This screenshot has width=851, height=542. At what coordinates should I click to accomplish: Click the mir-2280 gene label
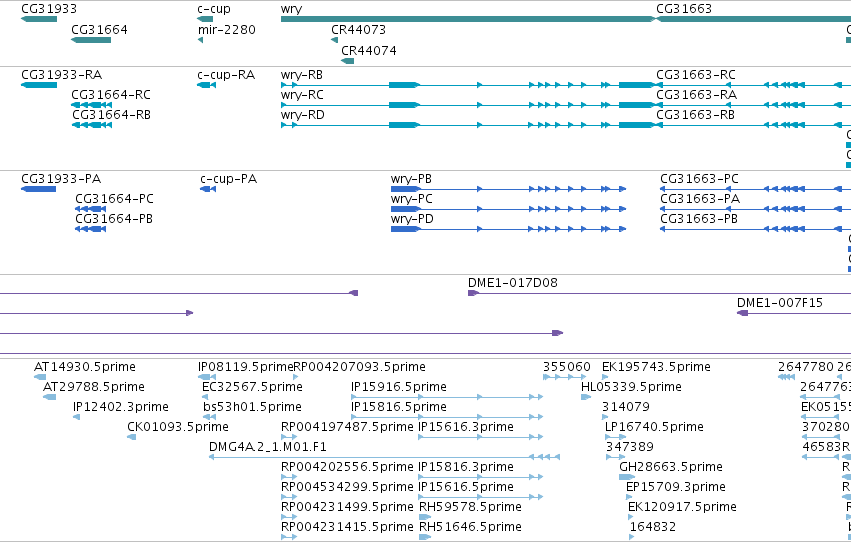point(226,30)
